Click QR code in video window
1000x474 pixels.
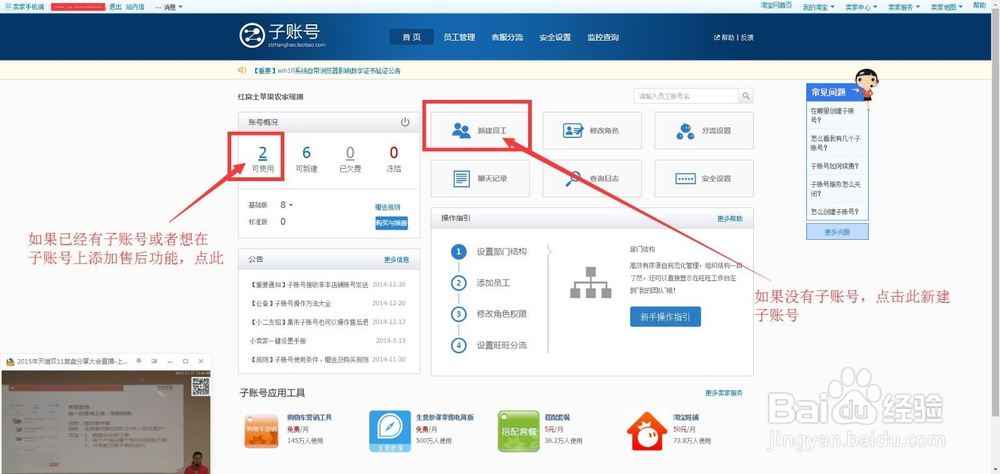tap(200, 387)
